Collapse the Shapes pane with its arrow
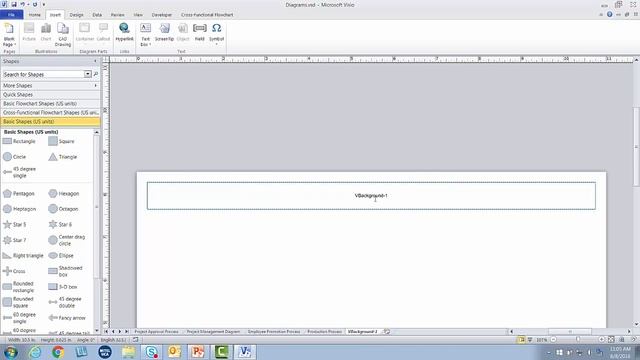The height and width of the screenshot is (360, 640). (x=96, y=61)
